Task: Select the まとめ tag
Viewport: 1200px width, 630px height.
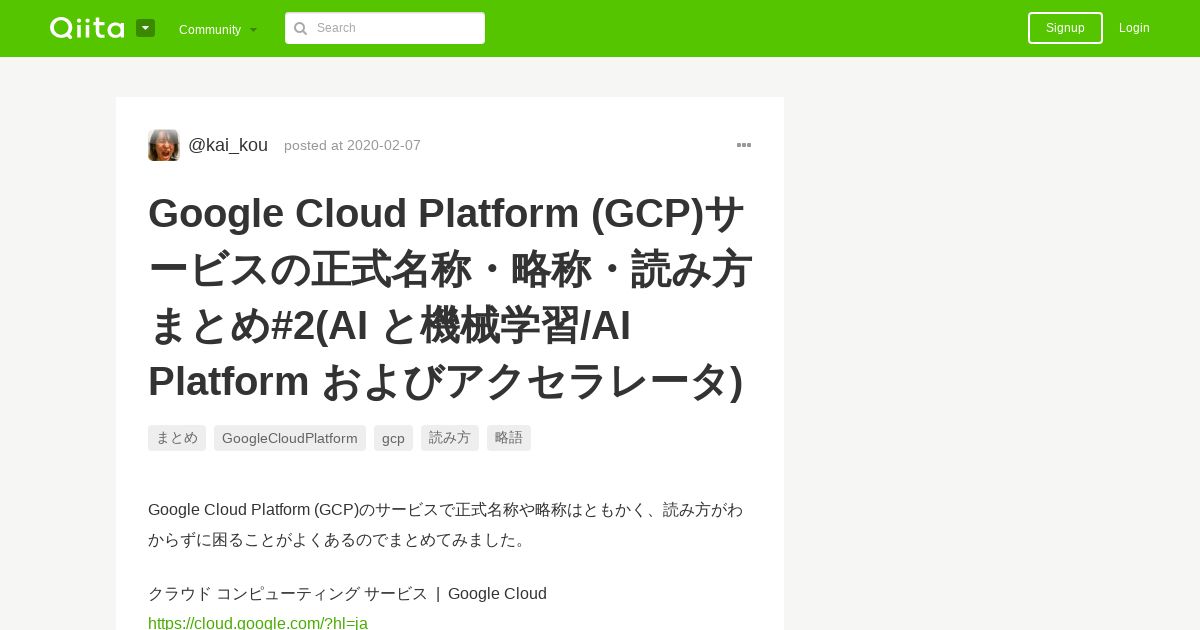Action: pyautogui.click(x=177, y=438)
